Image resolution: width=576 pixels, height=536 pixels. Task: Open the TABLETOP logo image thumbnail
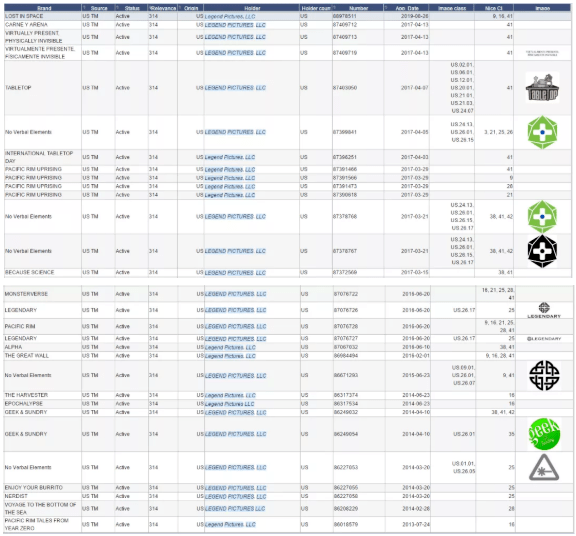click(x=542, y=87)
